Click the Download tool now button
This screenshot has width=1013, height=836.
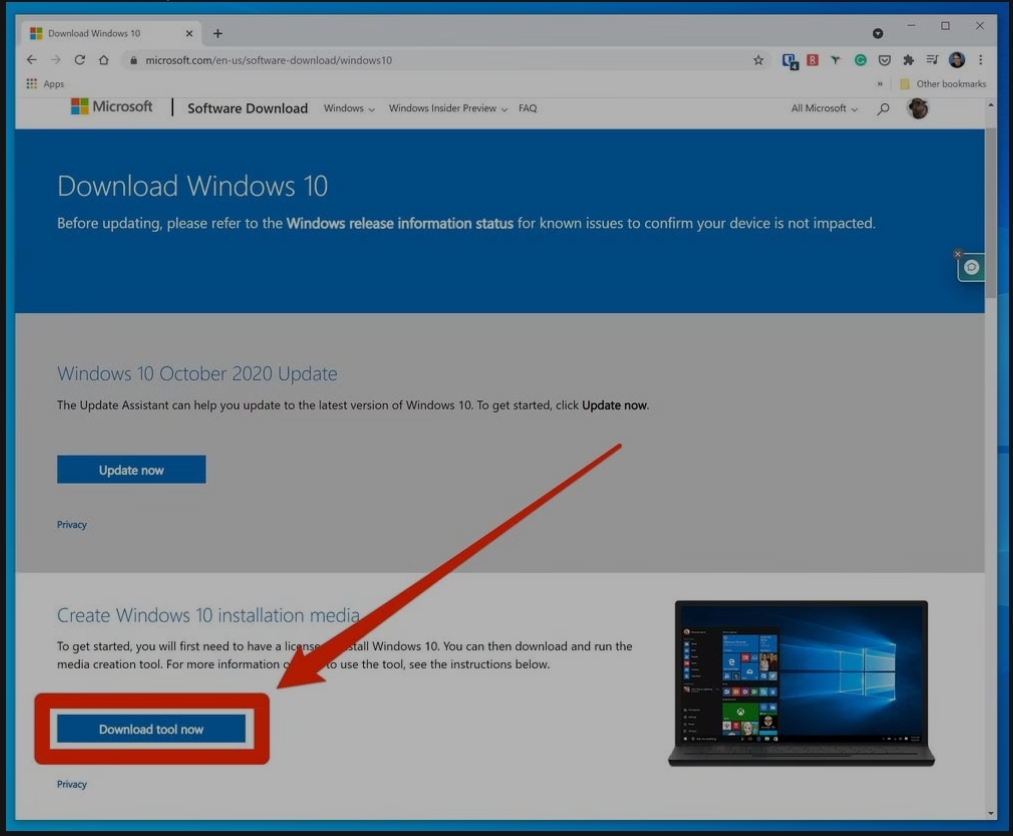tap(151, 729)
